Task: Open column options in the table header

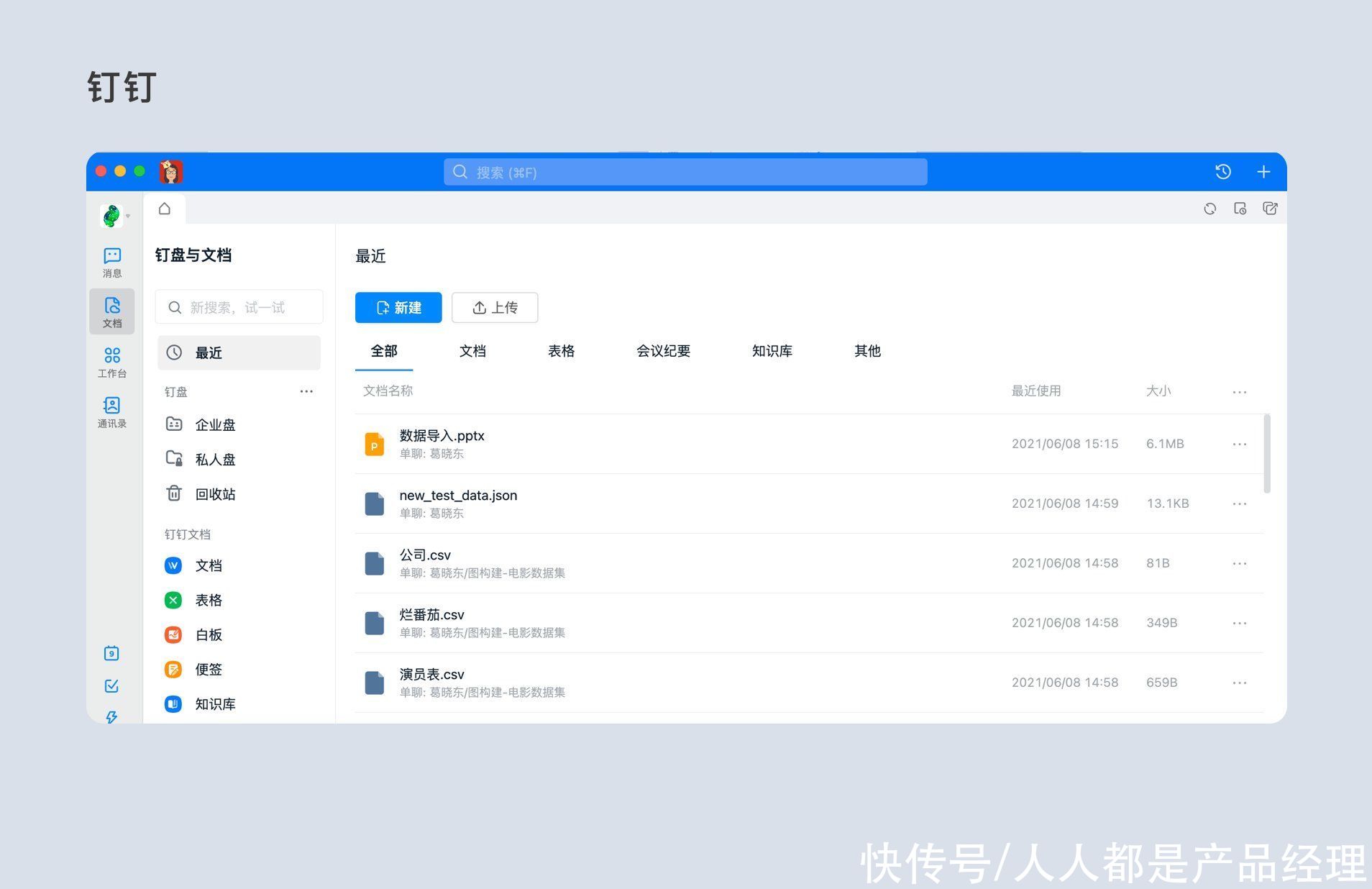Action: [x=1239, y=392]
